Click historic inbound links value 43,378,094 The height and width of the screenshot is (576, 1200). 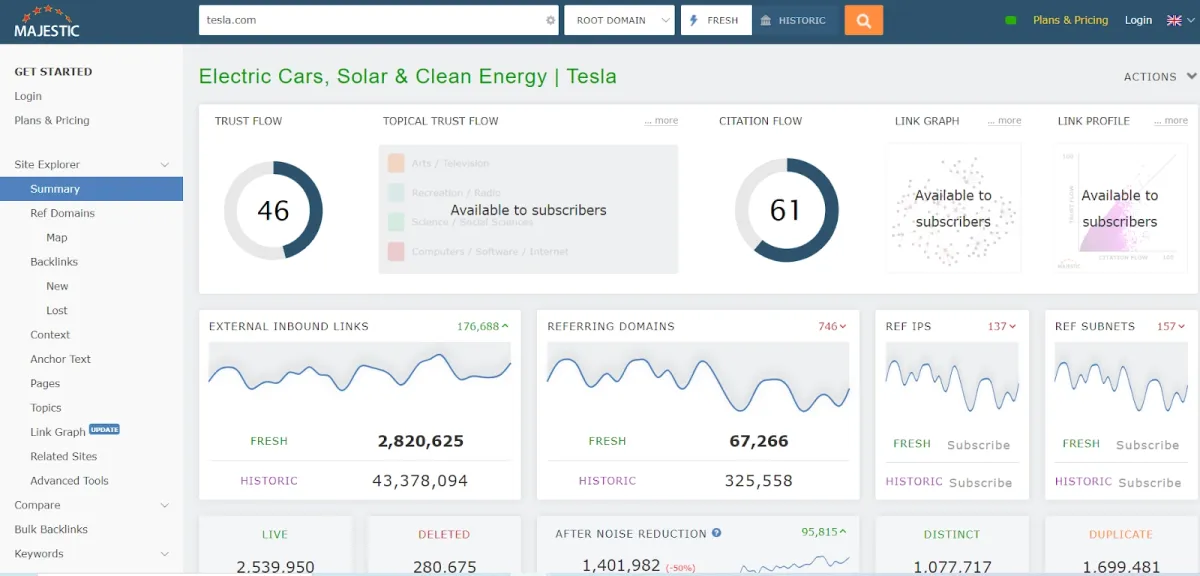pos(420,481)
